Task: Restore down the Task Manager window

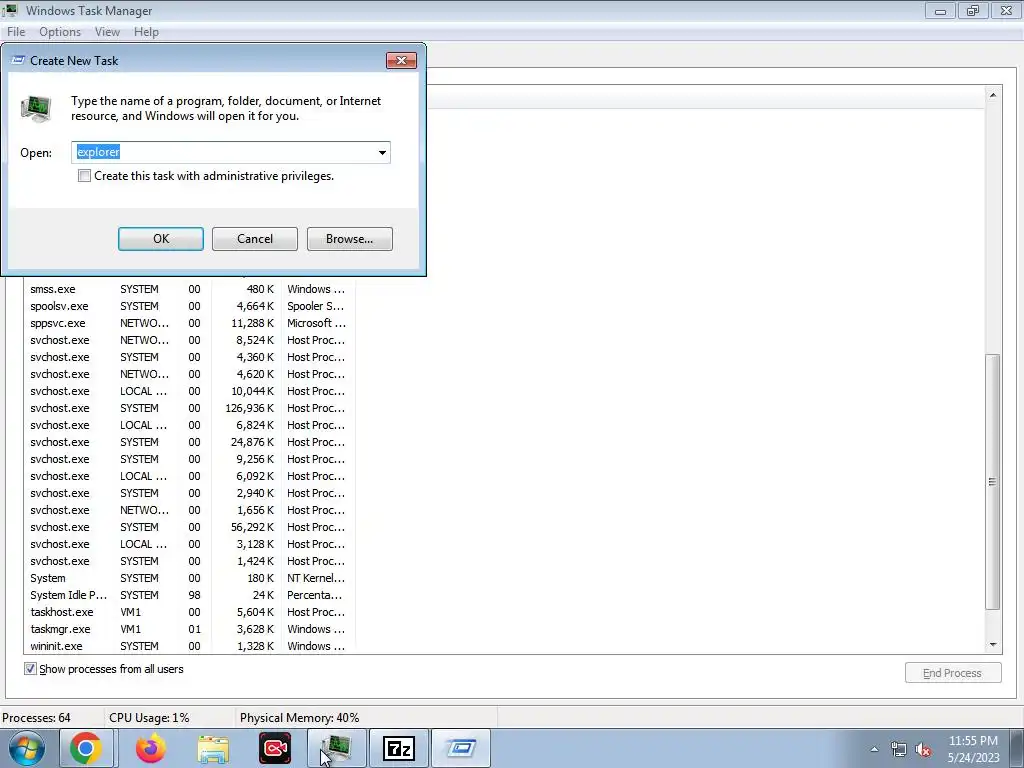Action: [973, 11]
